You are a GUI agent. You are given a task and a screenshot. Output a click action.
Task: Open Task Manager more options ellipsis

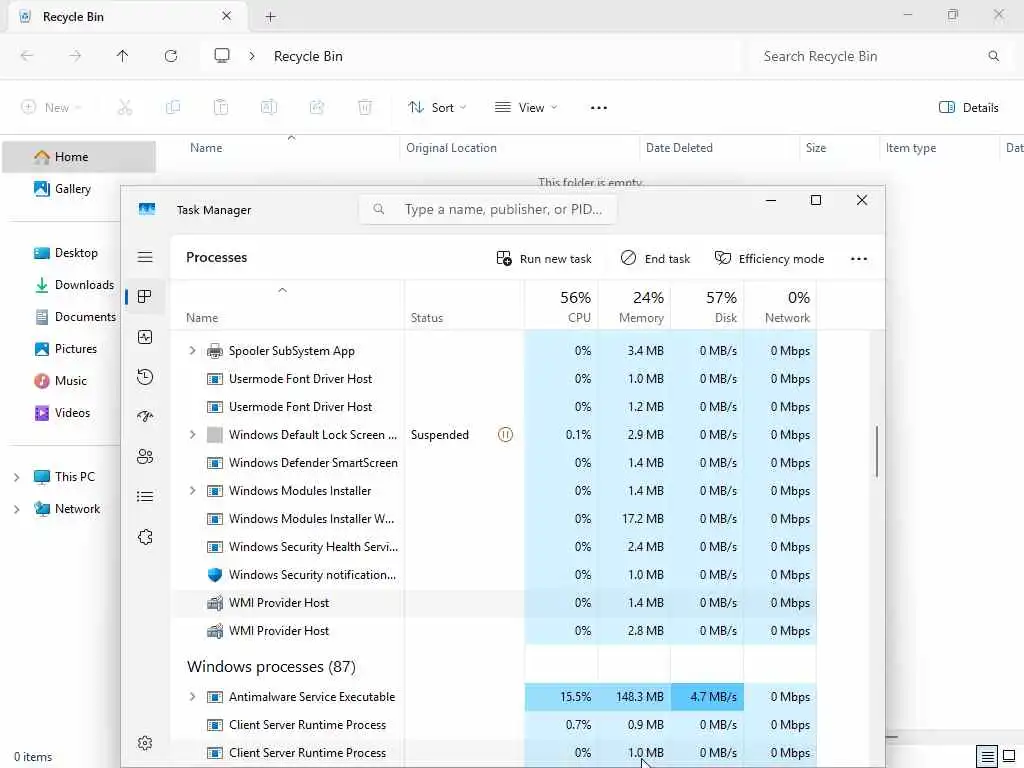(x=859, y=259)
